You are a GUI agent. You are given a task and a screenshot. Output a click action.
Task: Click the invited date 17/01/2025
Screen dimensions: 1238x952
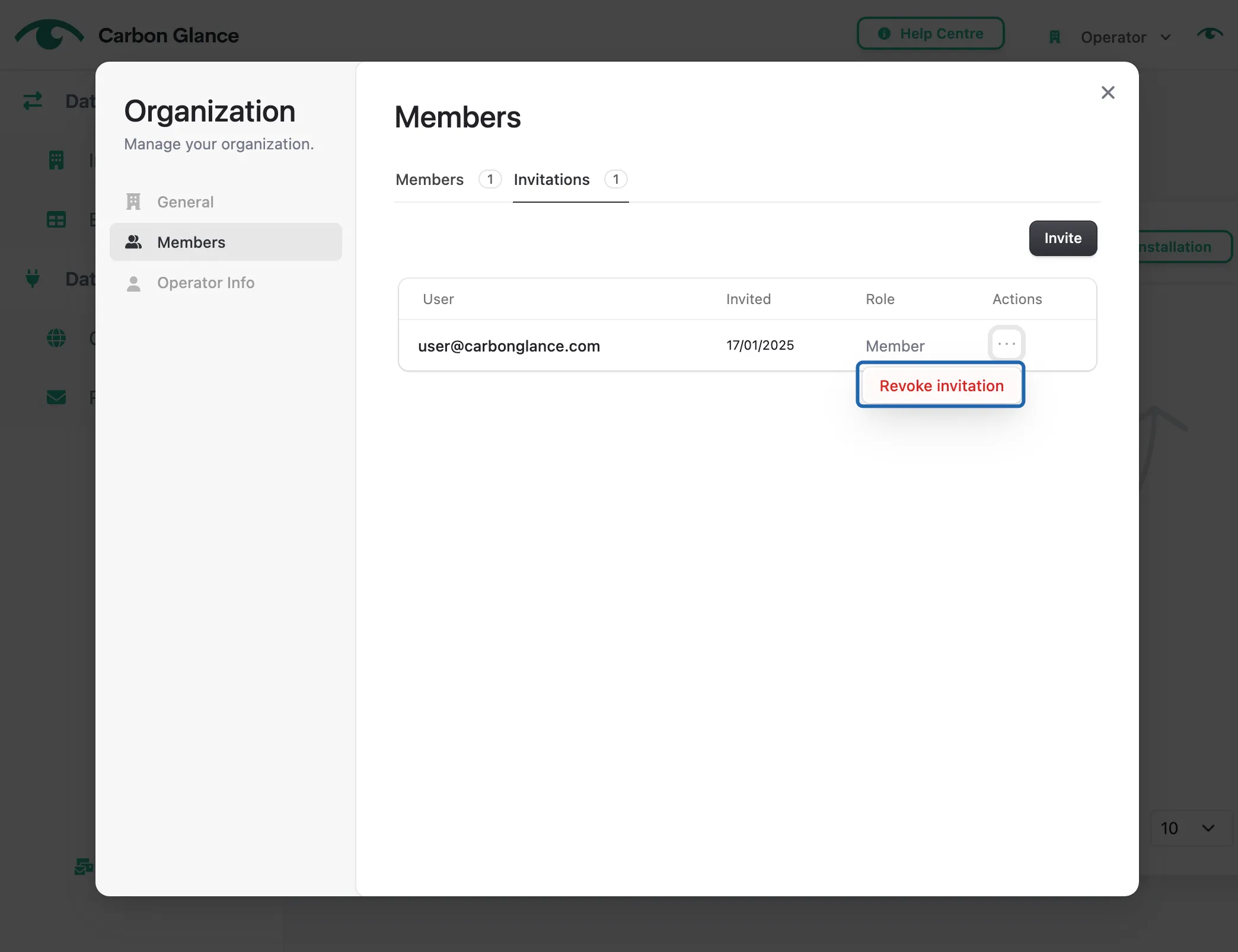coord(760,346)
